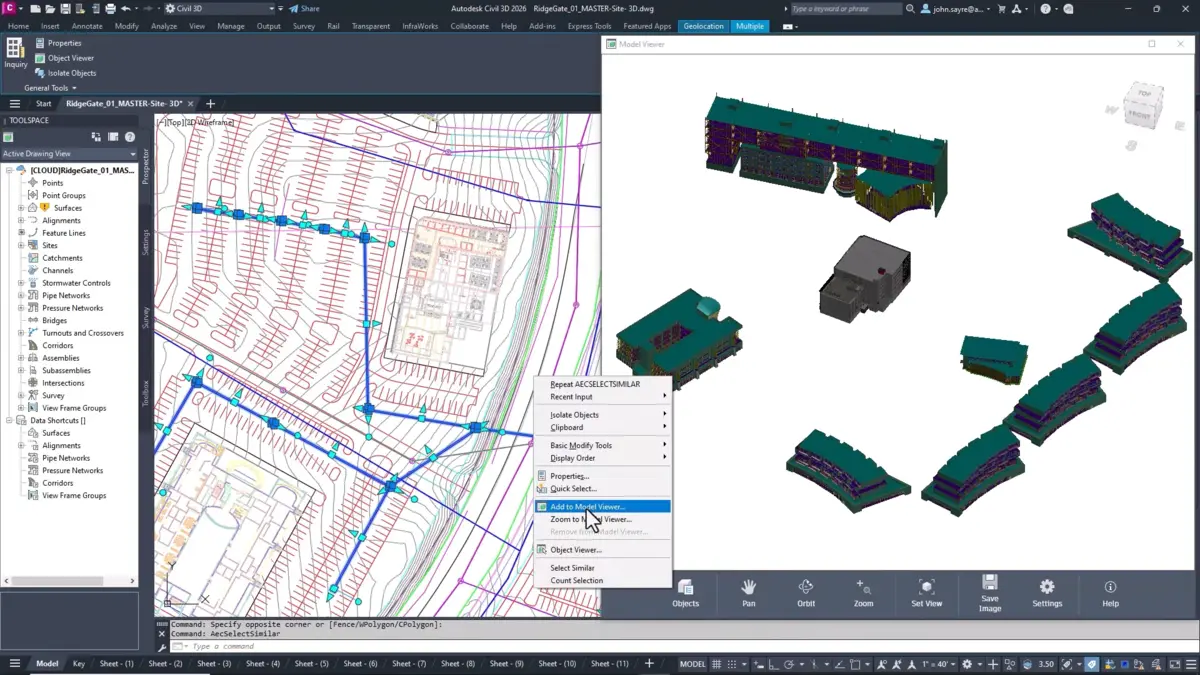Image resolution: width=1200 pixels, height=675 pixels.
Task: Add a new layout sheet with plus icon
Action: [649, 663]
